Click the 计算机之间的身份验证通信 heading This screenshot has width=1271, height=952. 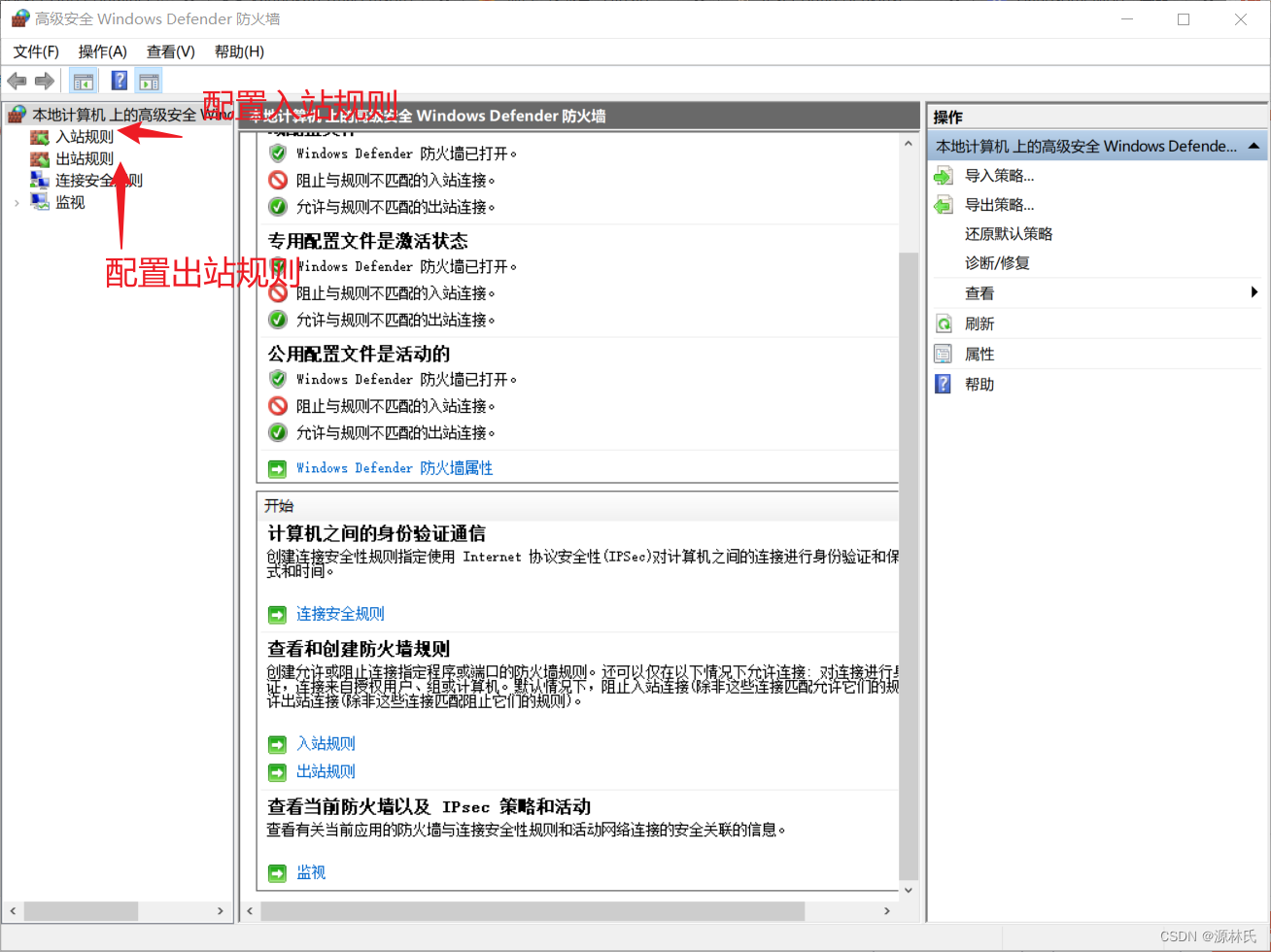tap(377, 534)
